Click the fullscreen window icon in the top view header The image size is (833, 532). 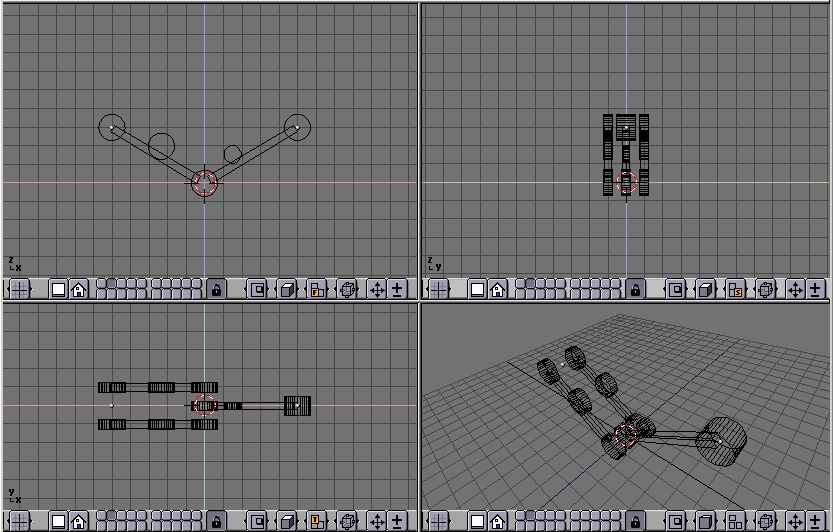58,521
